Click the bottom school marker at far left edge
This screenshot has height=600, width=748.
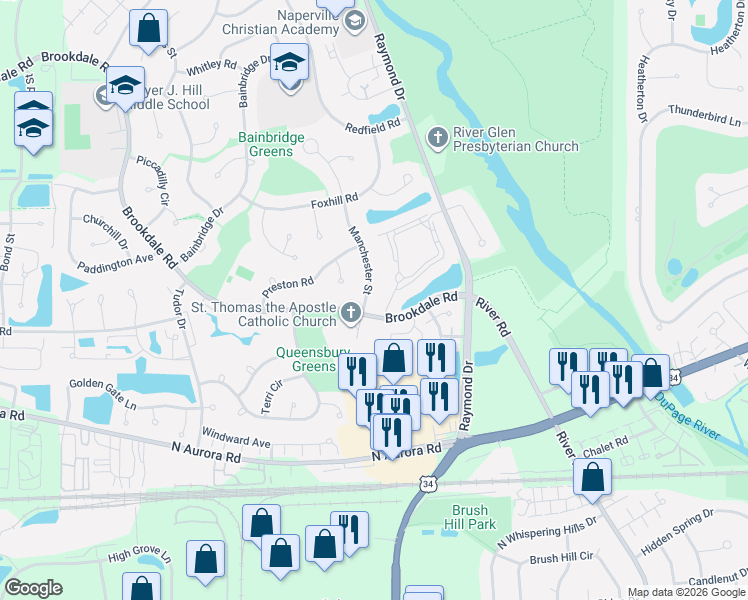click(33, 132)
